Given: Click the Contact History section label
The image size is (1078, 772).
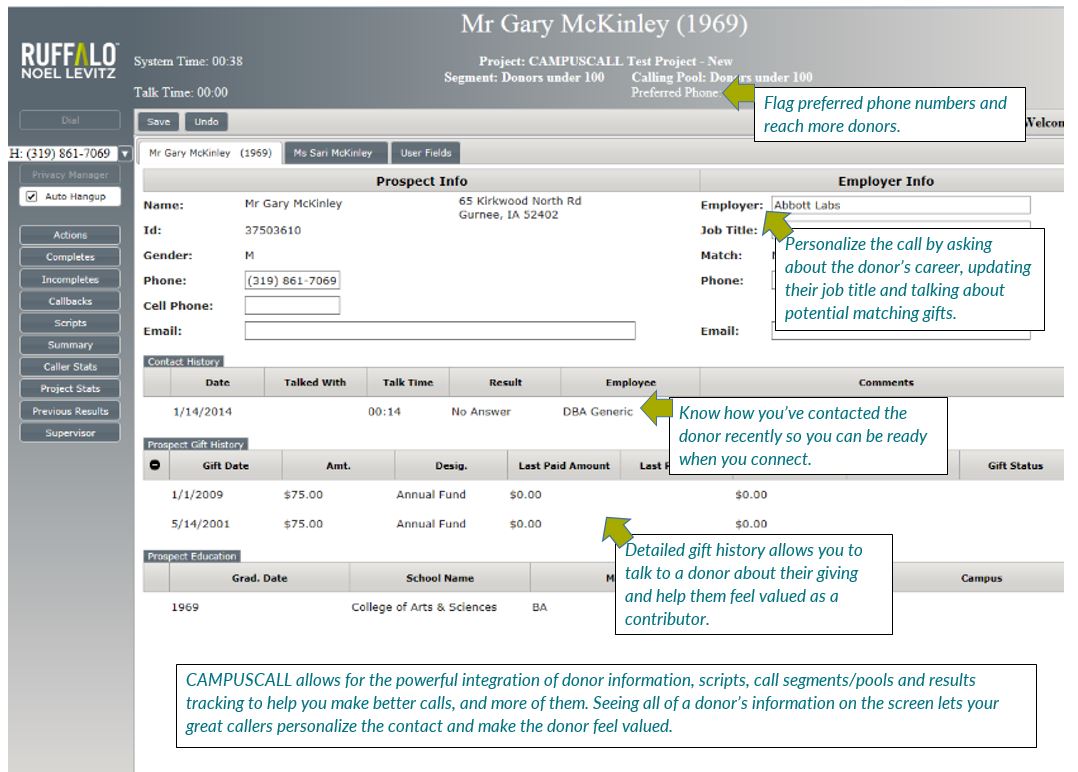Looking at the screenshot, I should point(184,362).
